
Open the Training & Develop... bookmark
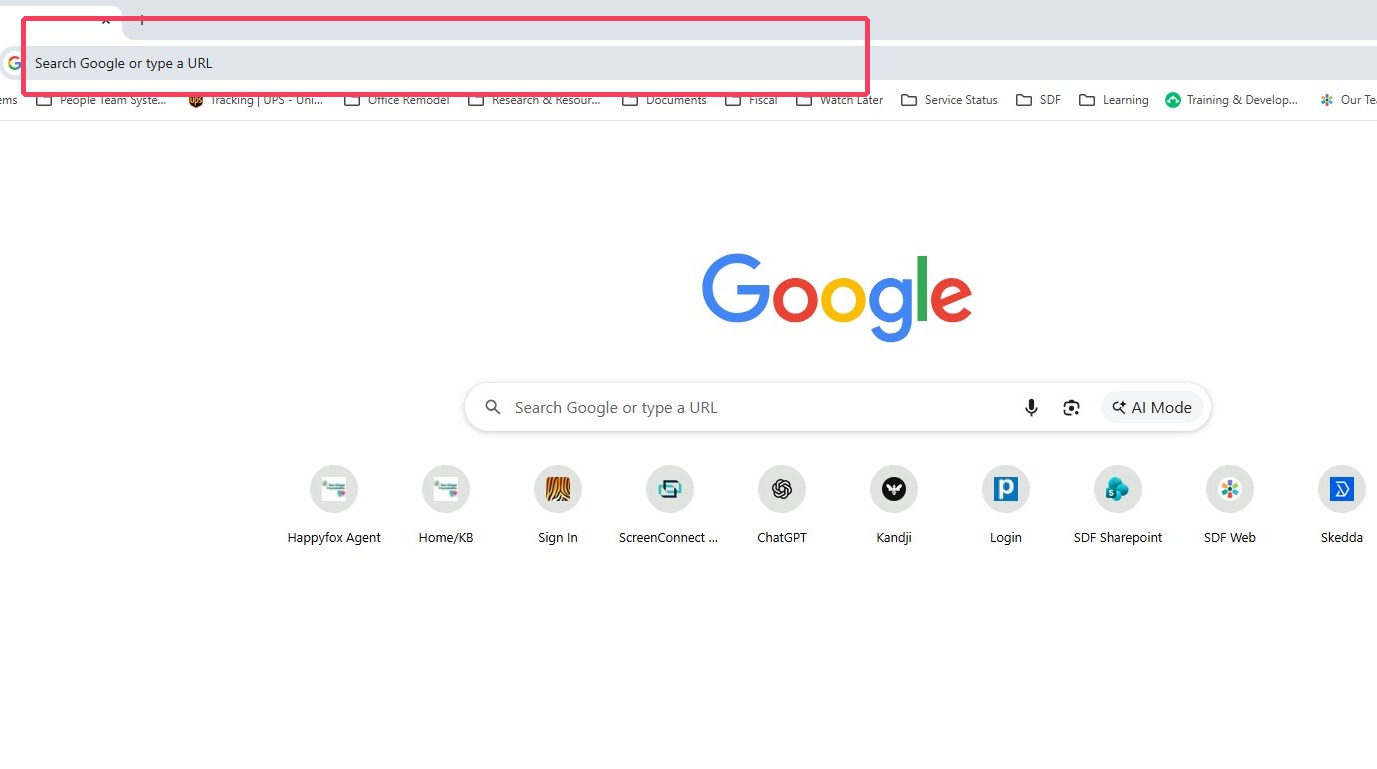(1232, 100)
